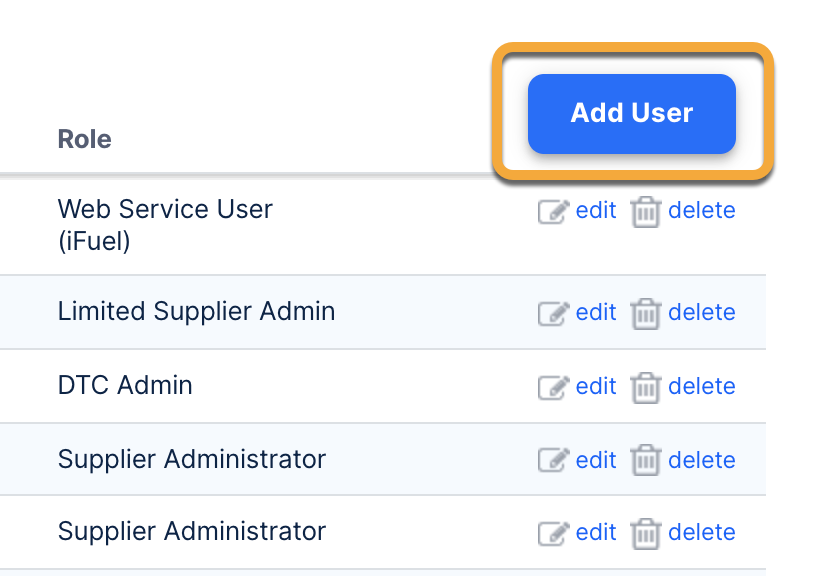Click trash icon for first Supplier Administrator

tap(646, 460)
